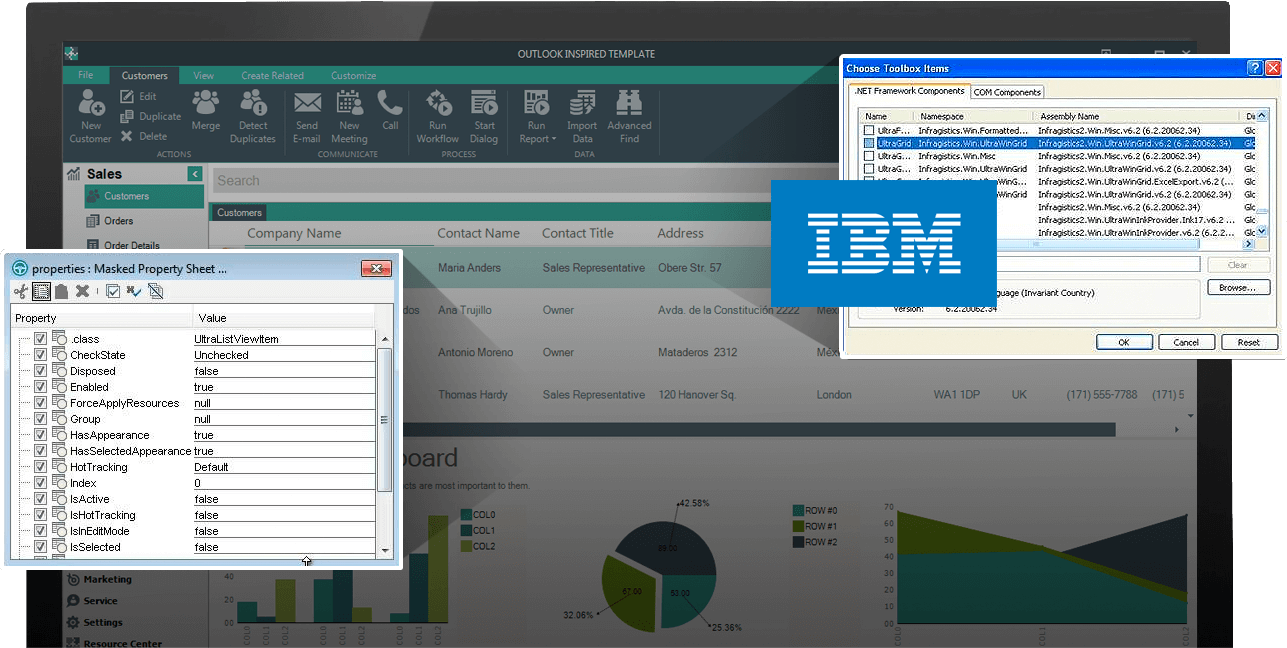Viewport: 1287px width, 648px height.
Task: Click the toolbox list scroll up arrow
Action: pyautogui.click(x=1262, y=116)
